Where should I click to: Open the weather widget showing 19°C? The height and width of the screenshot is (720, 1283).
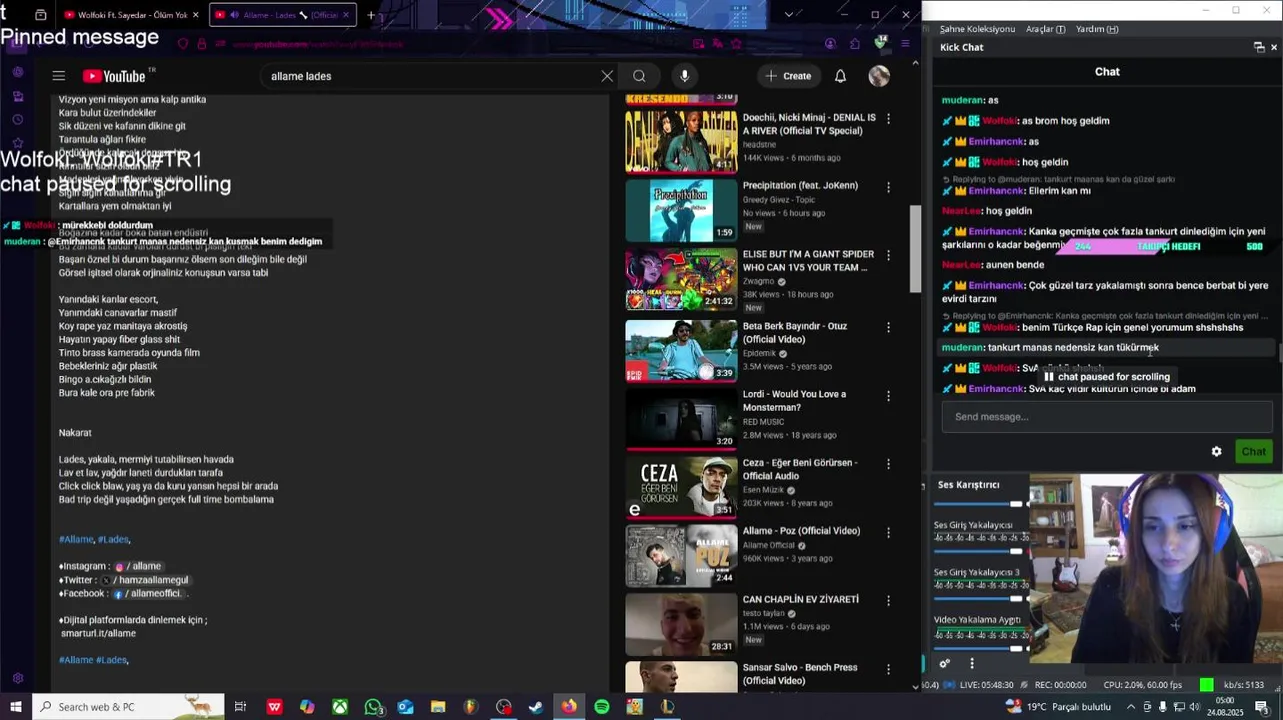(x=1057, y=707)
